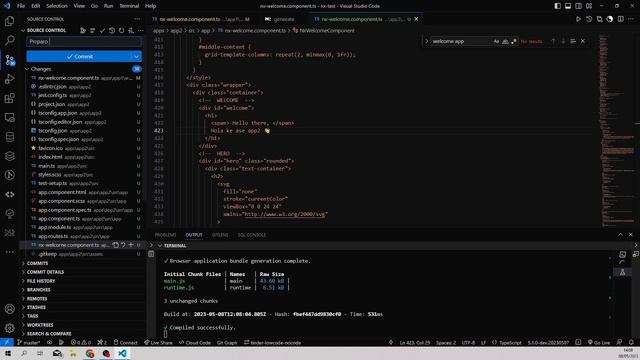Open the Run and Debug view
Viewport: 640px width, 360px height.
pos(9,79)
